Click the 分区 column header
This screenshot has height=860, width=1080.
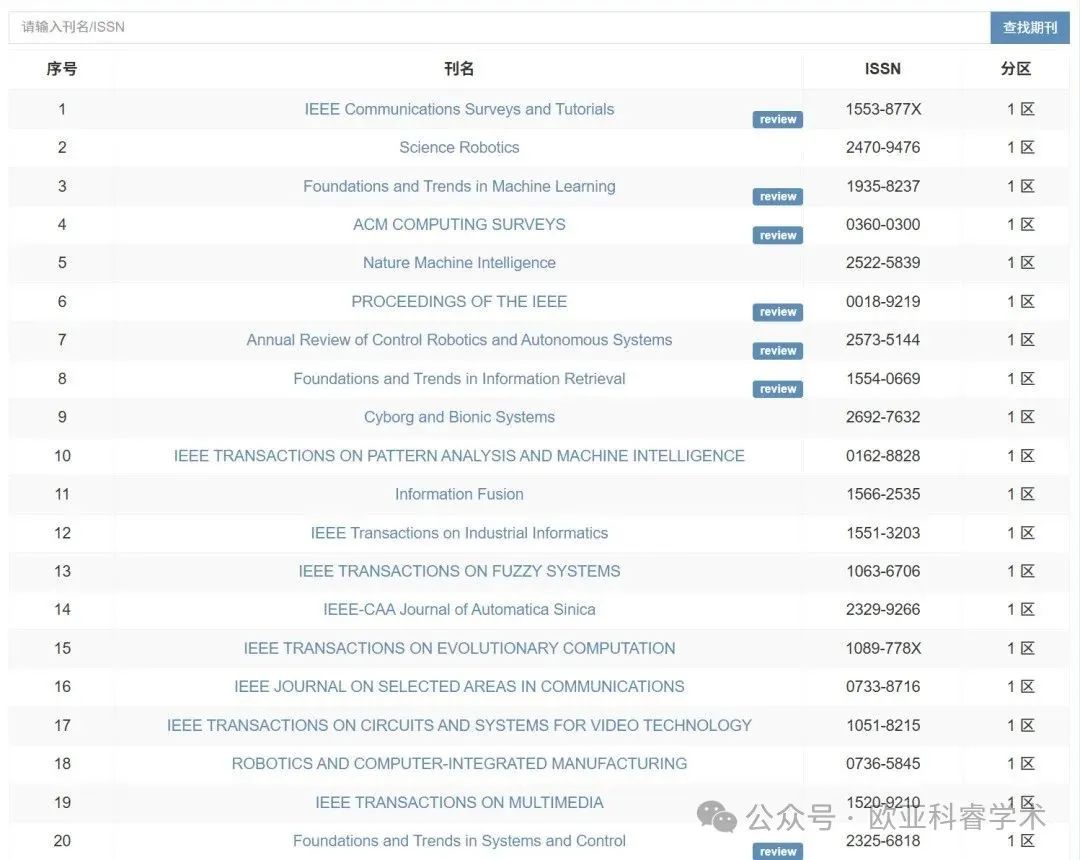[x=1016, y=68]
